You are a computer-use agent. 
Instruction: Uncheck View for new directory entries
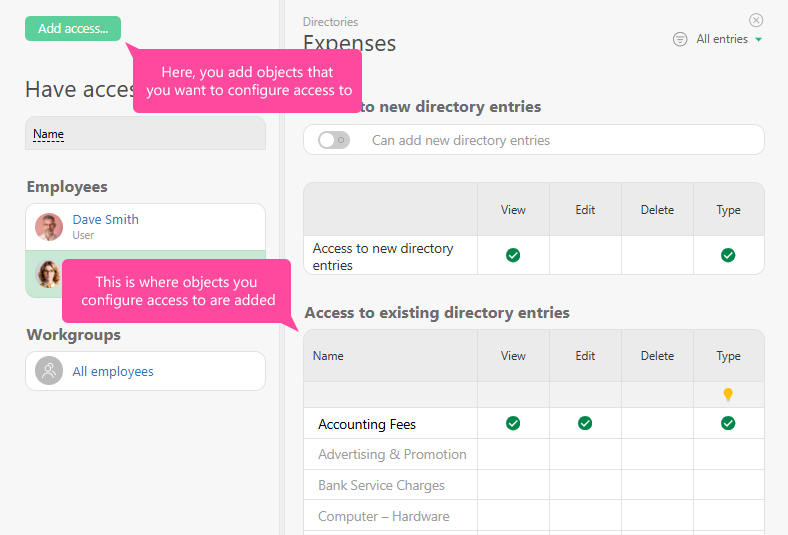click(x=513, y=256)
